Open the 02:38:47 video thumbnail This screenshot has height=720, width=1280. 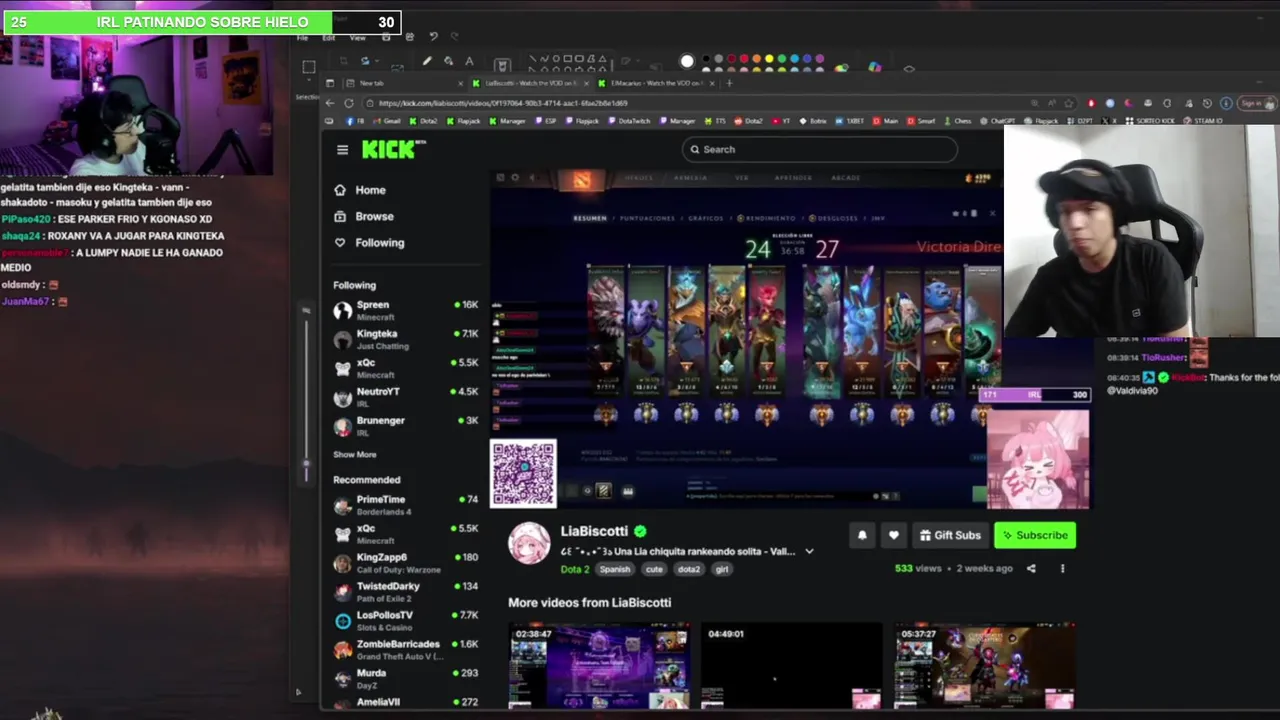(599, 666)
